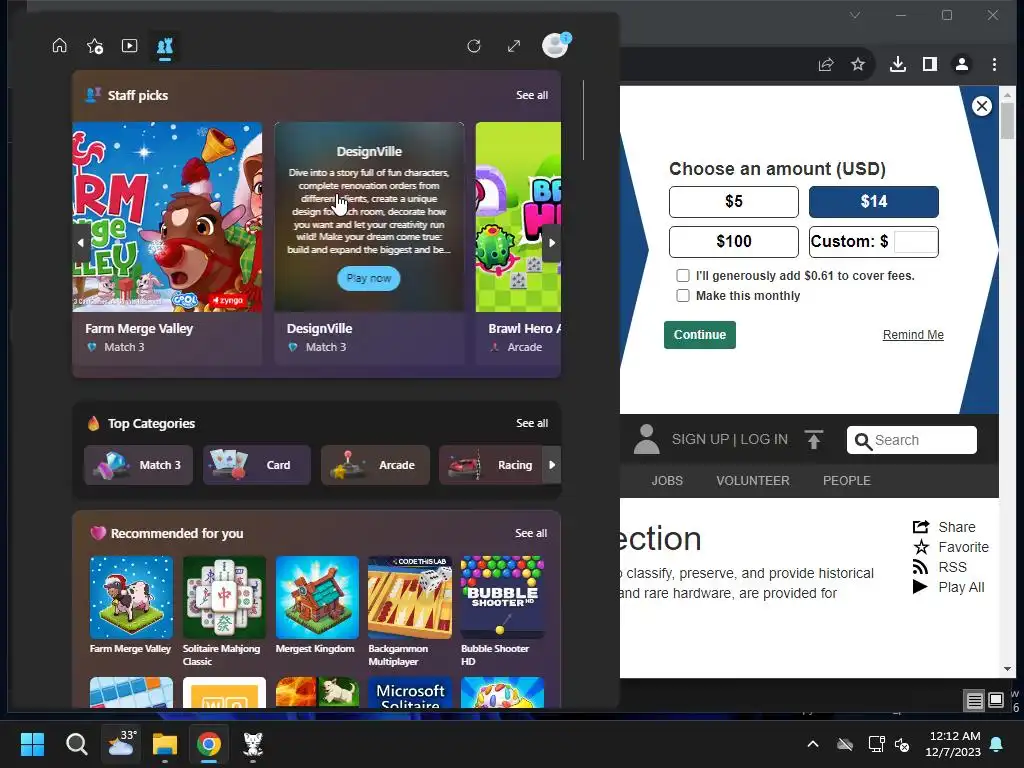Open Backgammon Multiplayer game icon

pos(409,597)
